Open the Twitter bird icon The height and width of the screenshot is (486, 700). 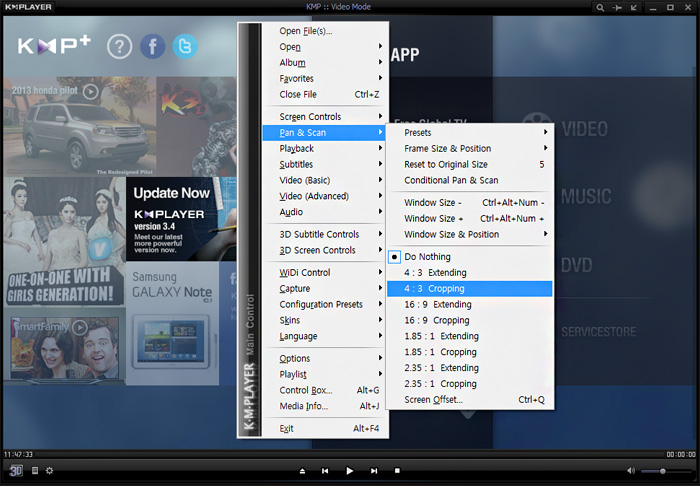click(x=185, y=46)
